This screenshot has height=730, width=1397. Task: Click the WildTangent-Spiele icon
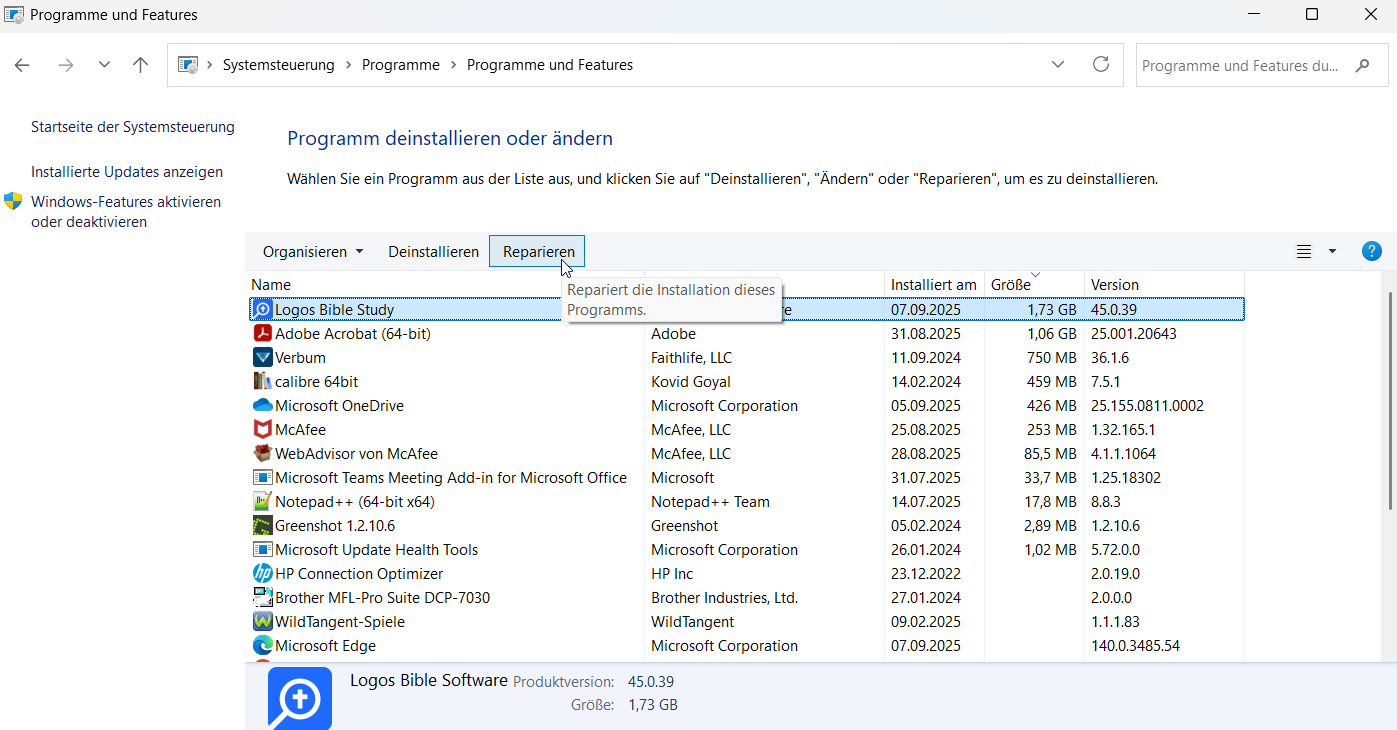point(262,621)
